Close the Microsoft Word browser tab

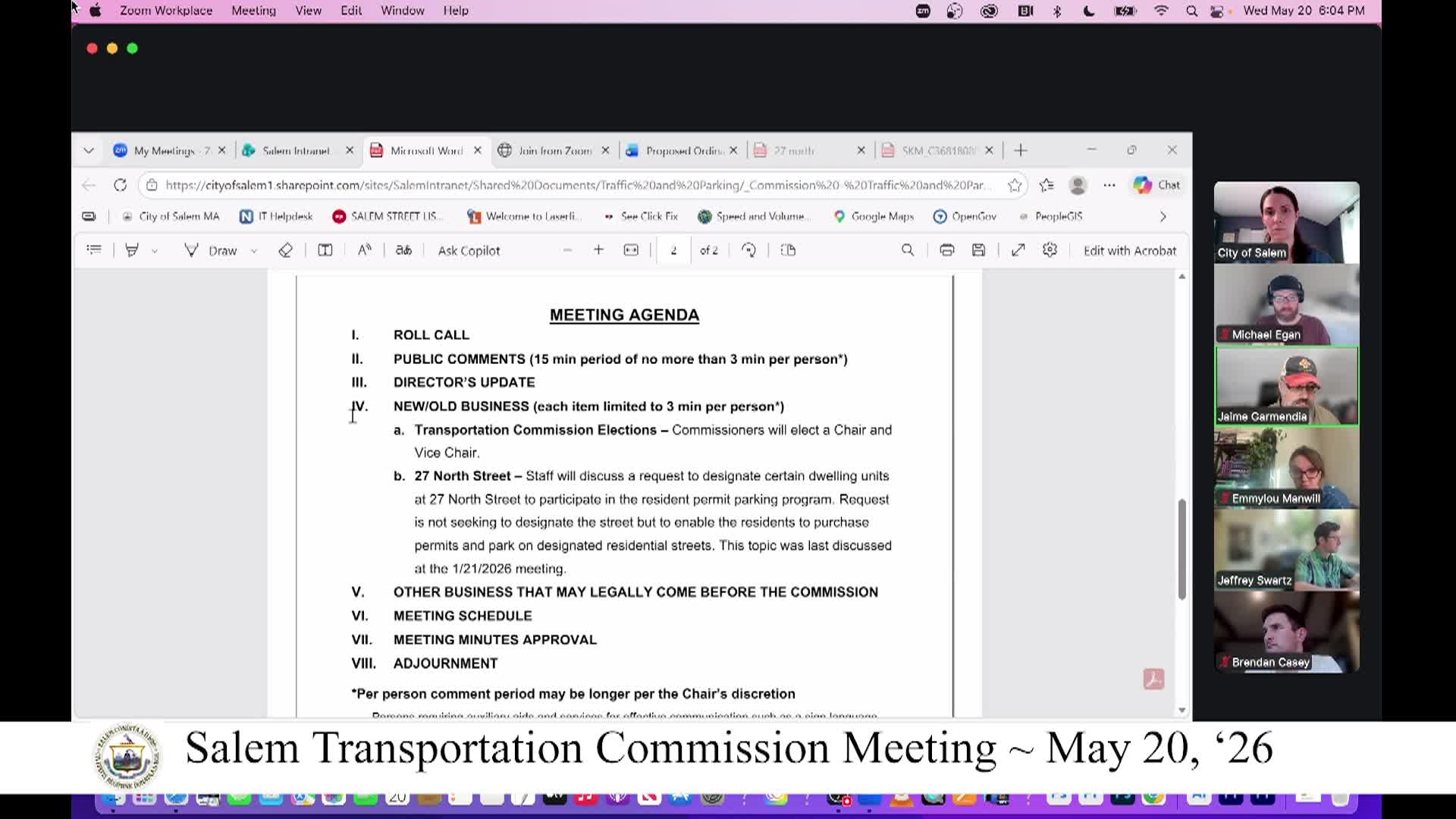478,150
